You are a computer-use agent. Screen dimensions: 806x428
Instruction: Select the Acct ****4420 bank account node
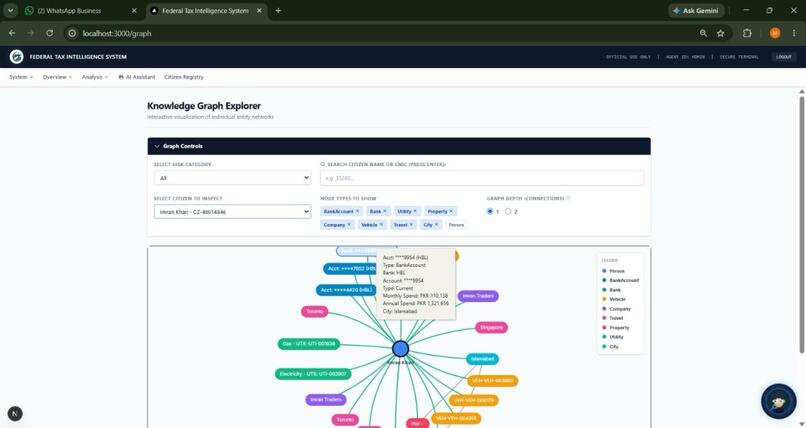[345, 290]
